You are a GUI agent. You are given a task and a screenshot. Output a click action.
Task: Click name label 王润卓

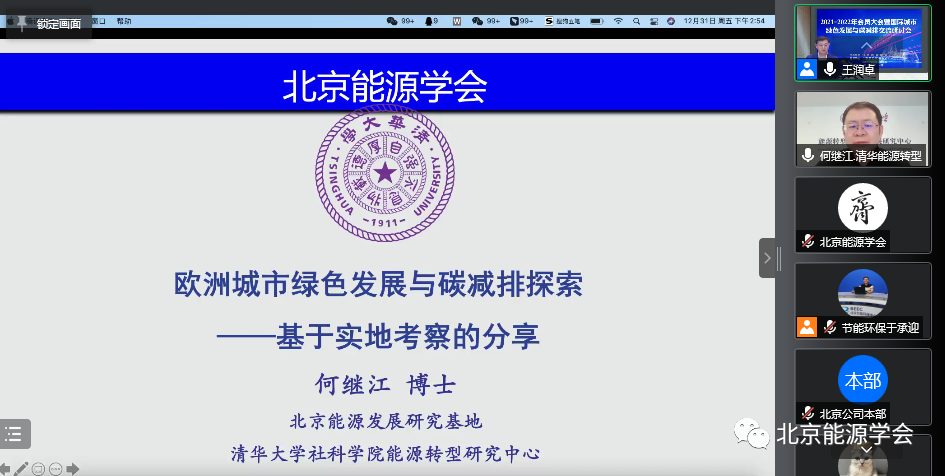(x=858, y=70)
